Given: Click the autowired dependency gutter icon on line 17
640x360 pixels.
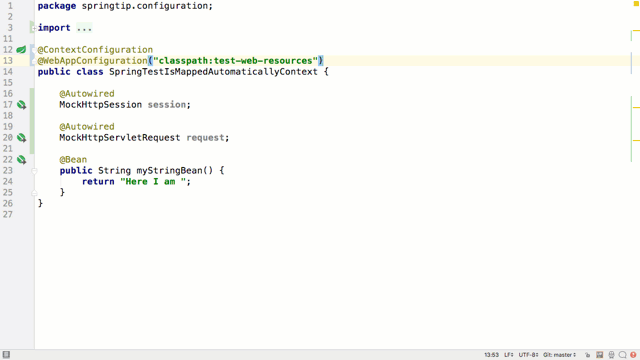Looking at the screenshot, I should point(22,105).
